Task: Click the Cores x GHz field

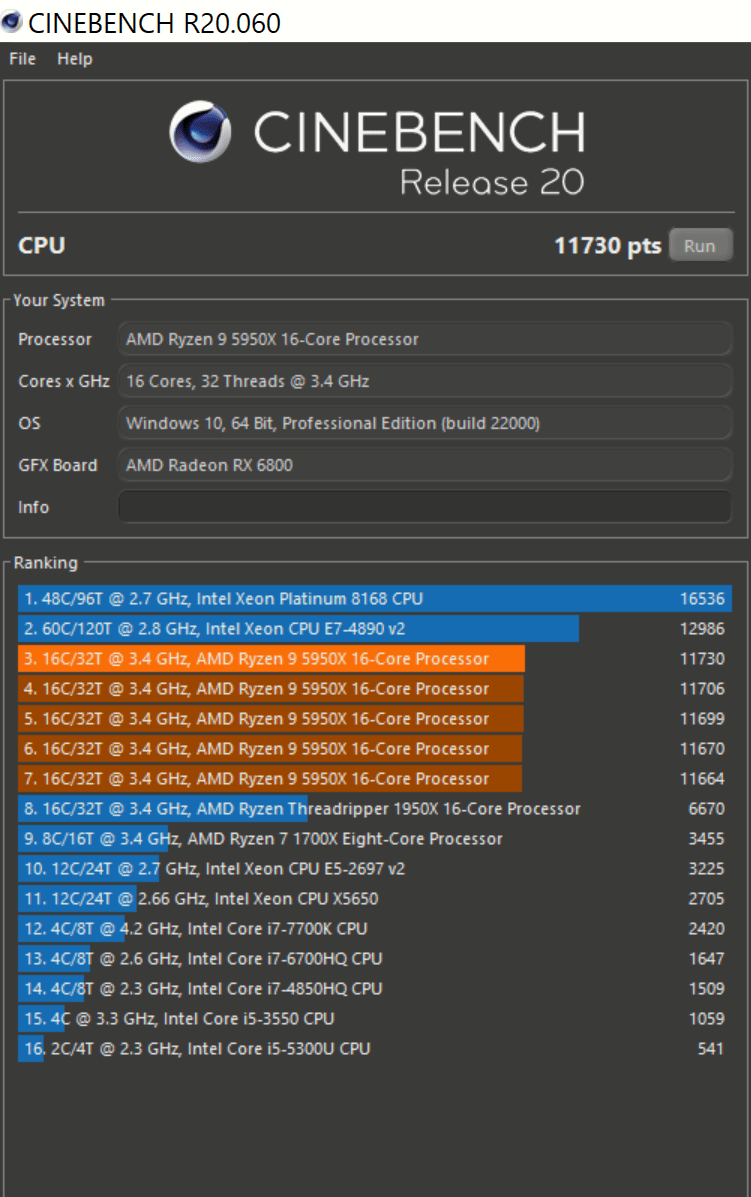Action: point(425,381)
